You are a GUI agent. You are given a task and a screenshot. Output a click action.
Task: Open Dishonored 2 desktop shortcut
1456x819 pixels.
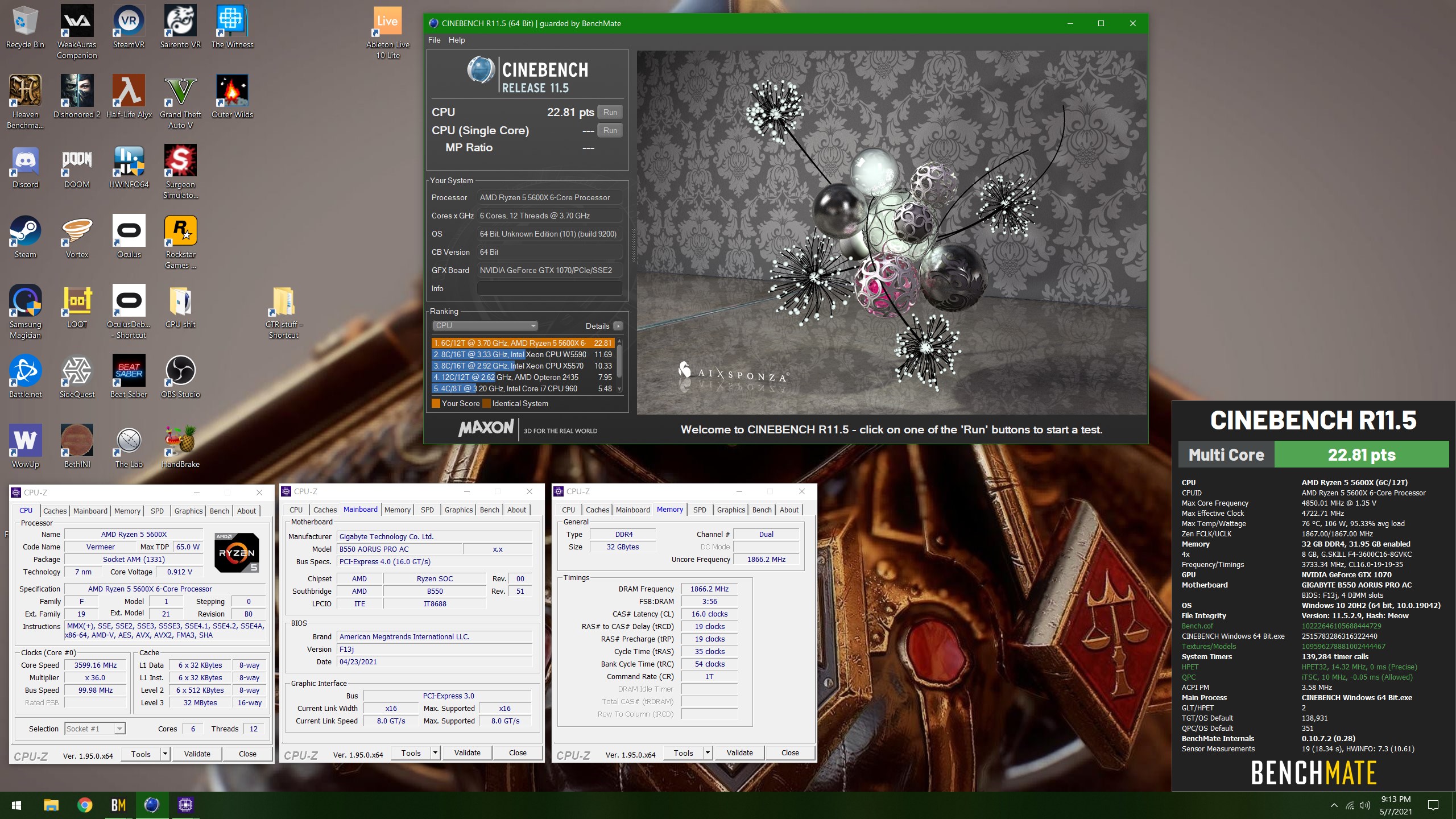[x=77, y=97]
